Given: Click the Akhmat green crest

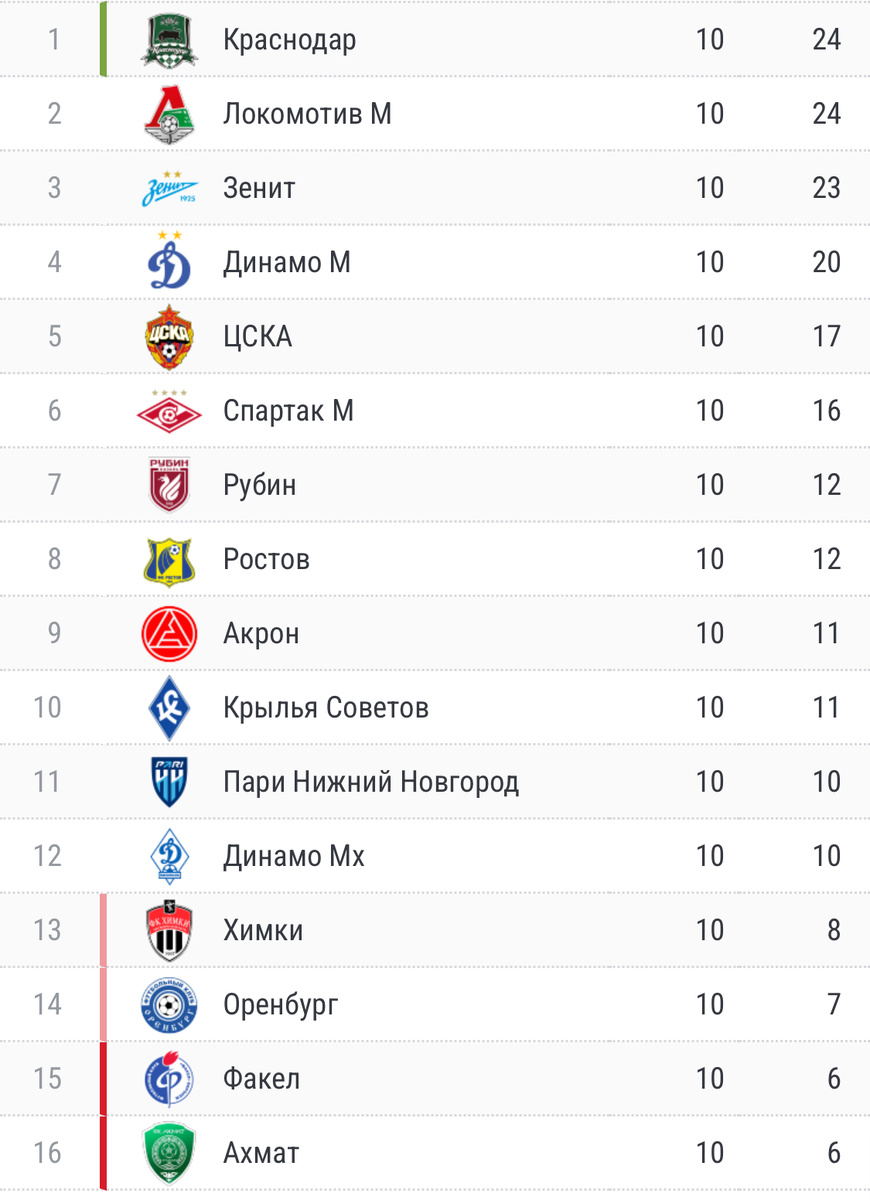Looking at the screenshot, I should click(x=169, y=1152).
